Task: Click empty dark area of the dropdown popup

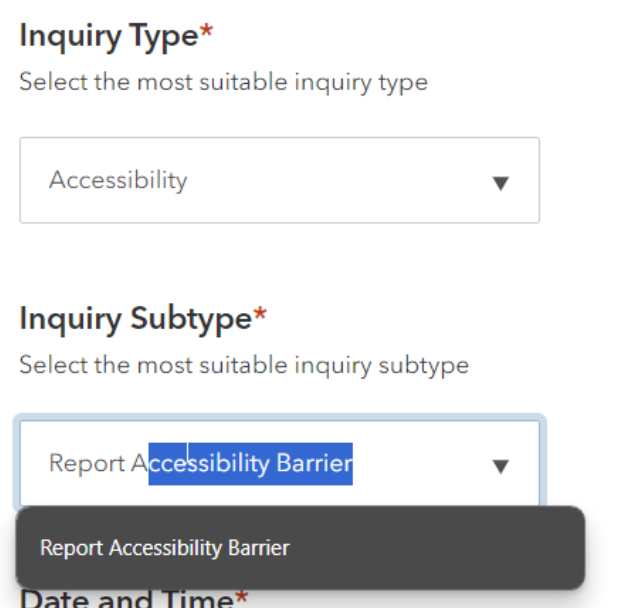Action: coord(440,548)
